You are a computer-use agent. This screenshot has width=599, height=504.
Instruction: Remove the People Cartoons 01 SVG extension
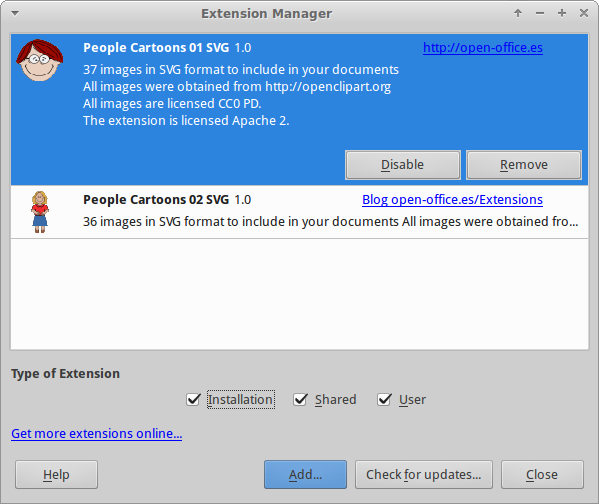[524, 165]
